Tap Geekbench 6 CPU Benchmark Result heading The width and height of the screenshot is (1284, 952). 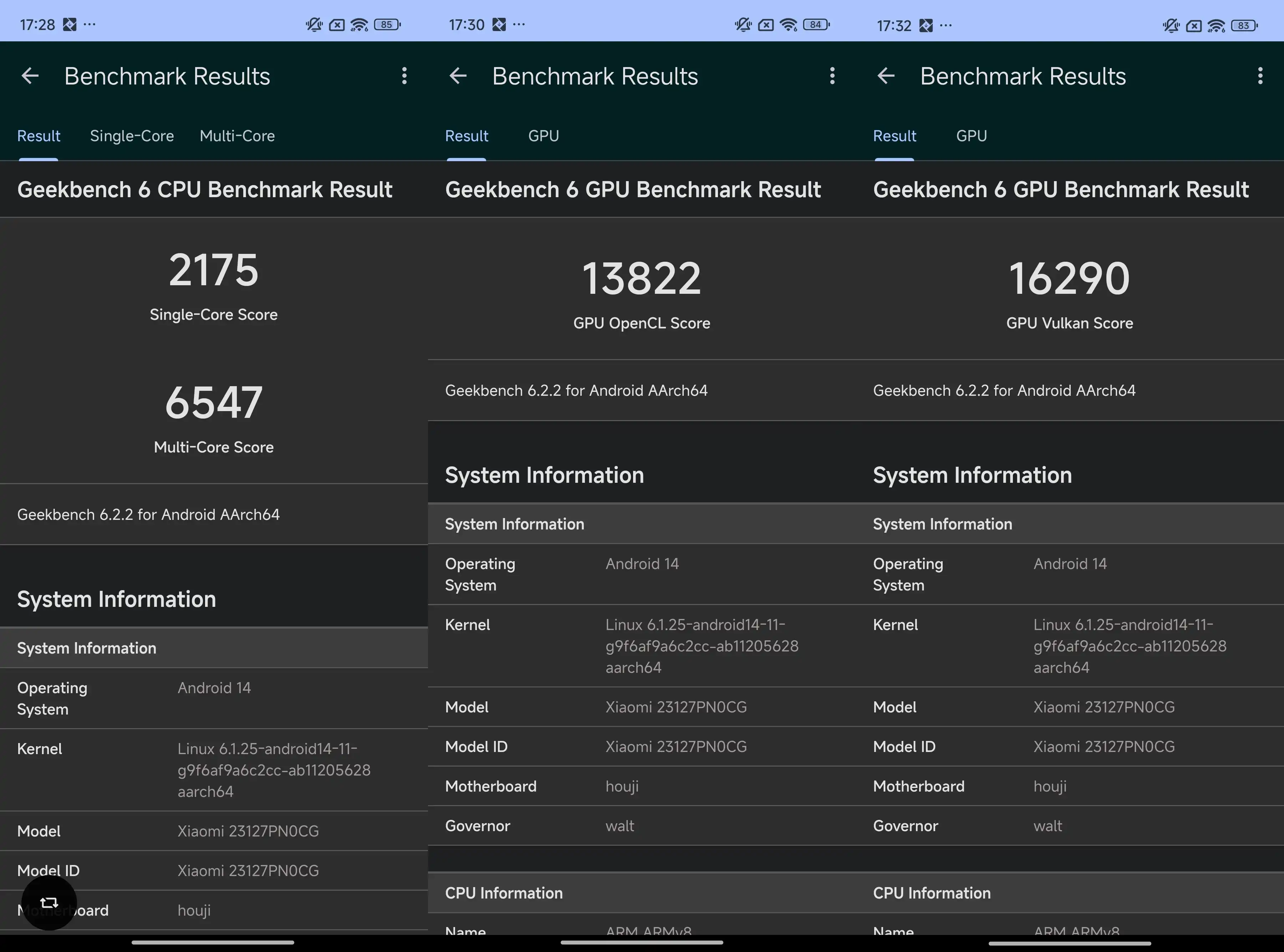coord(205,190)
